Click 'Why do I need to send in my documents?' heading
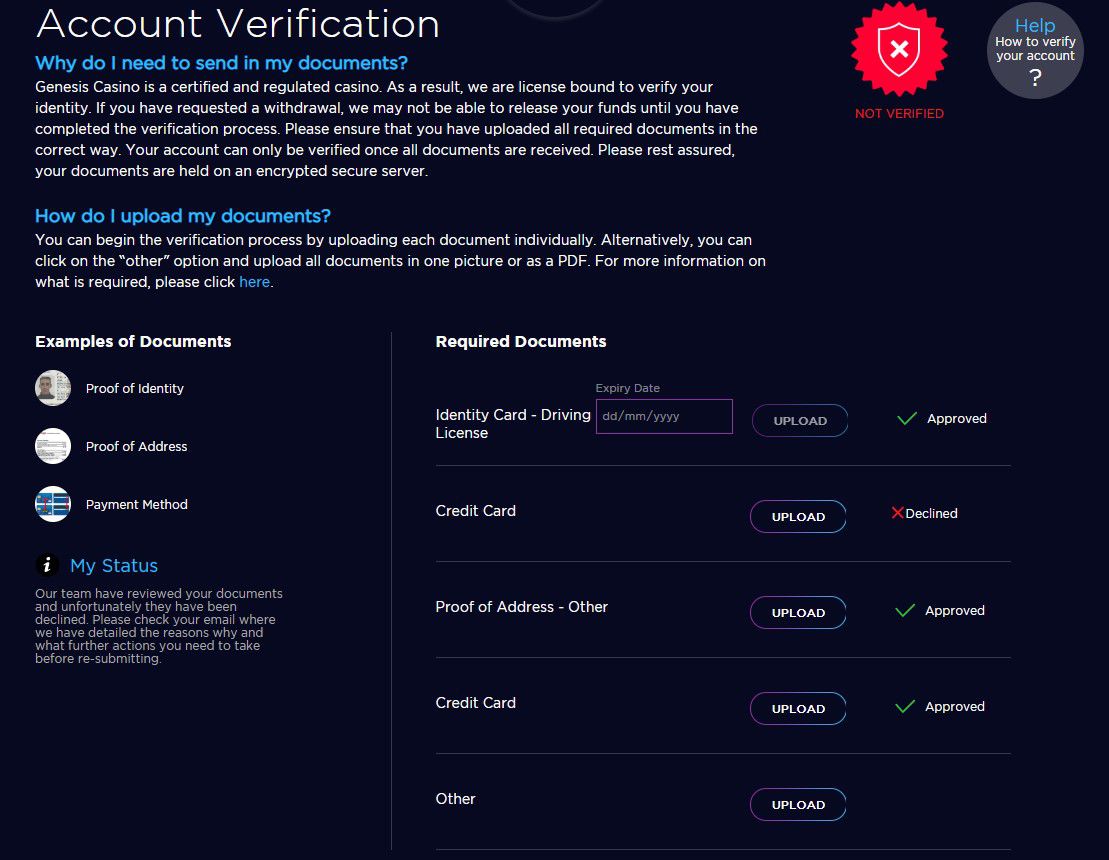 [x=221, y=63]
